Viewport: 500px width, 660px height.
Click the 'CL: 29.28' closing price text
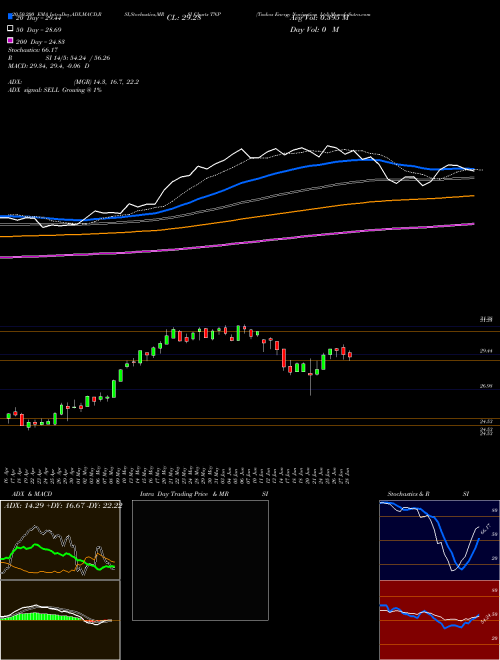pos(184,18)
